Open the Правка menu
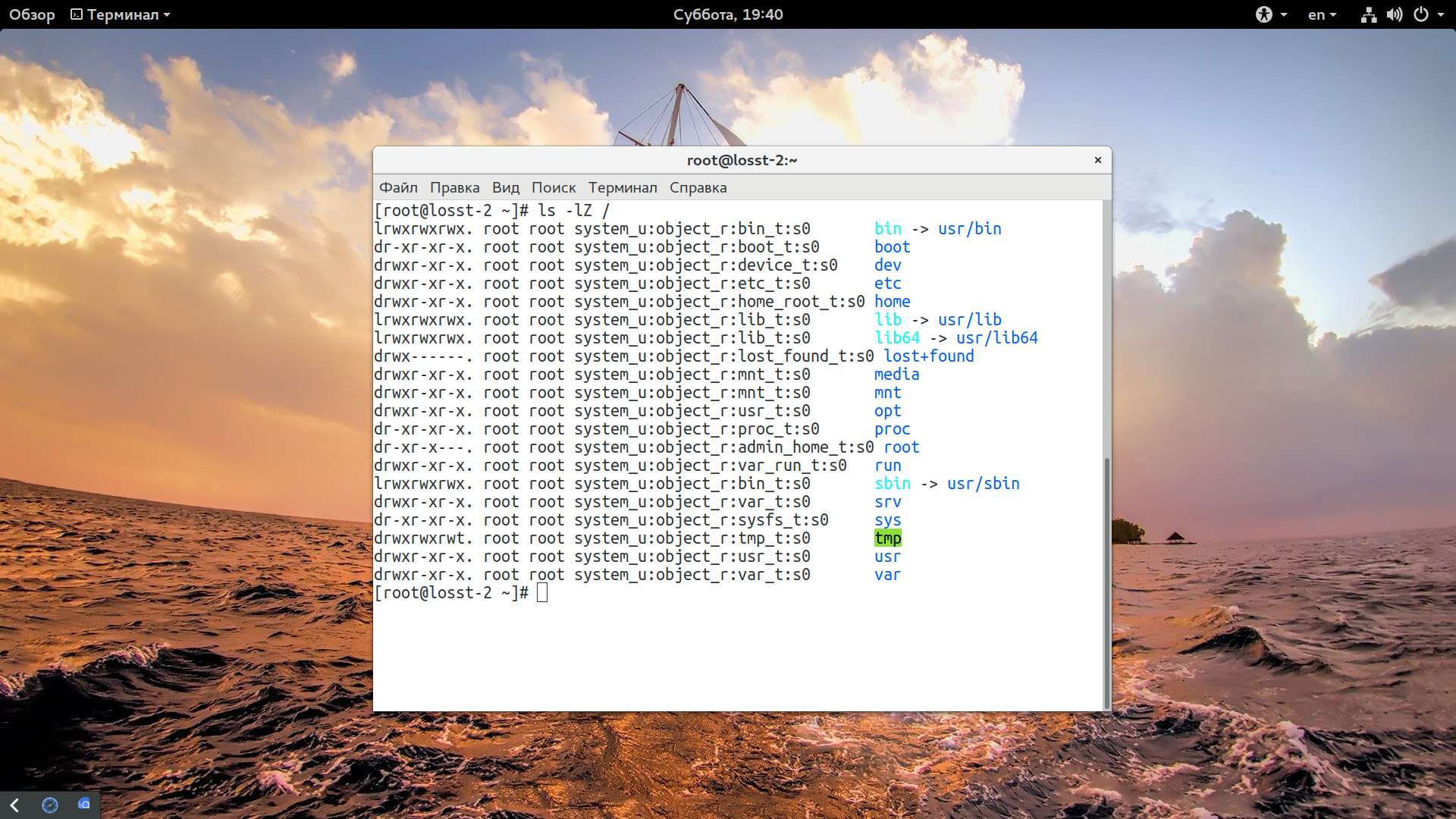This screenshot has width=1456, height=819. click(454, 187)
